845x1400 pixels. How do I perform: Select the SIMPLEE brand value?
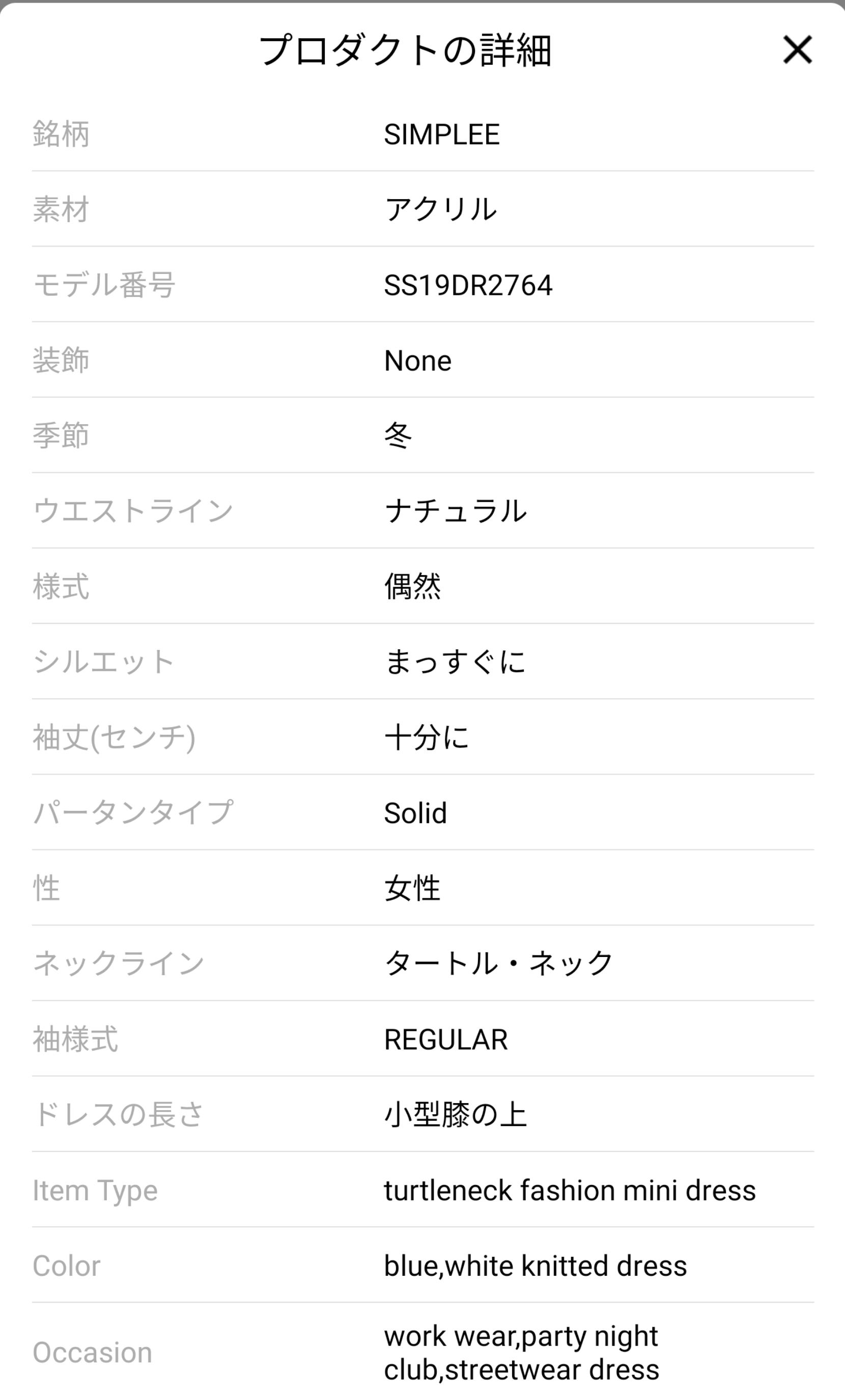442,134
